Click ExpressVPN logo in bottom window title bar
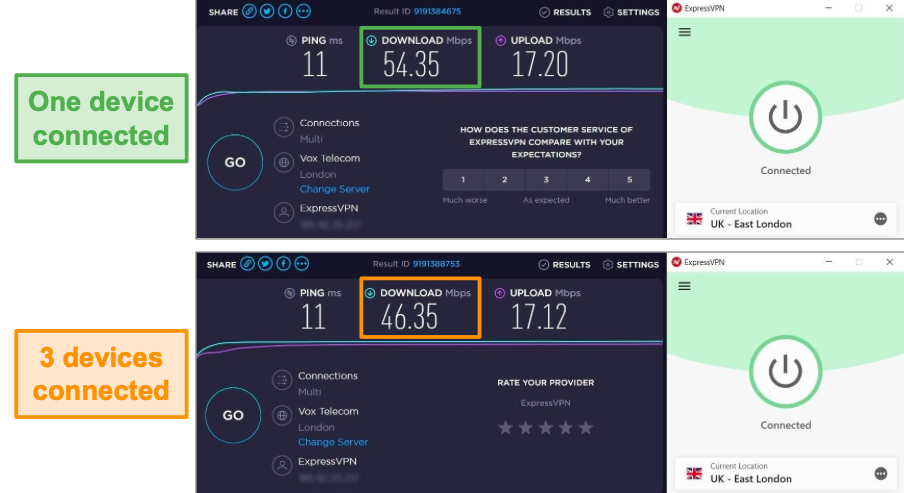The image size is (904, 493). 677,262
